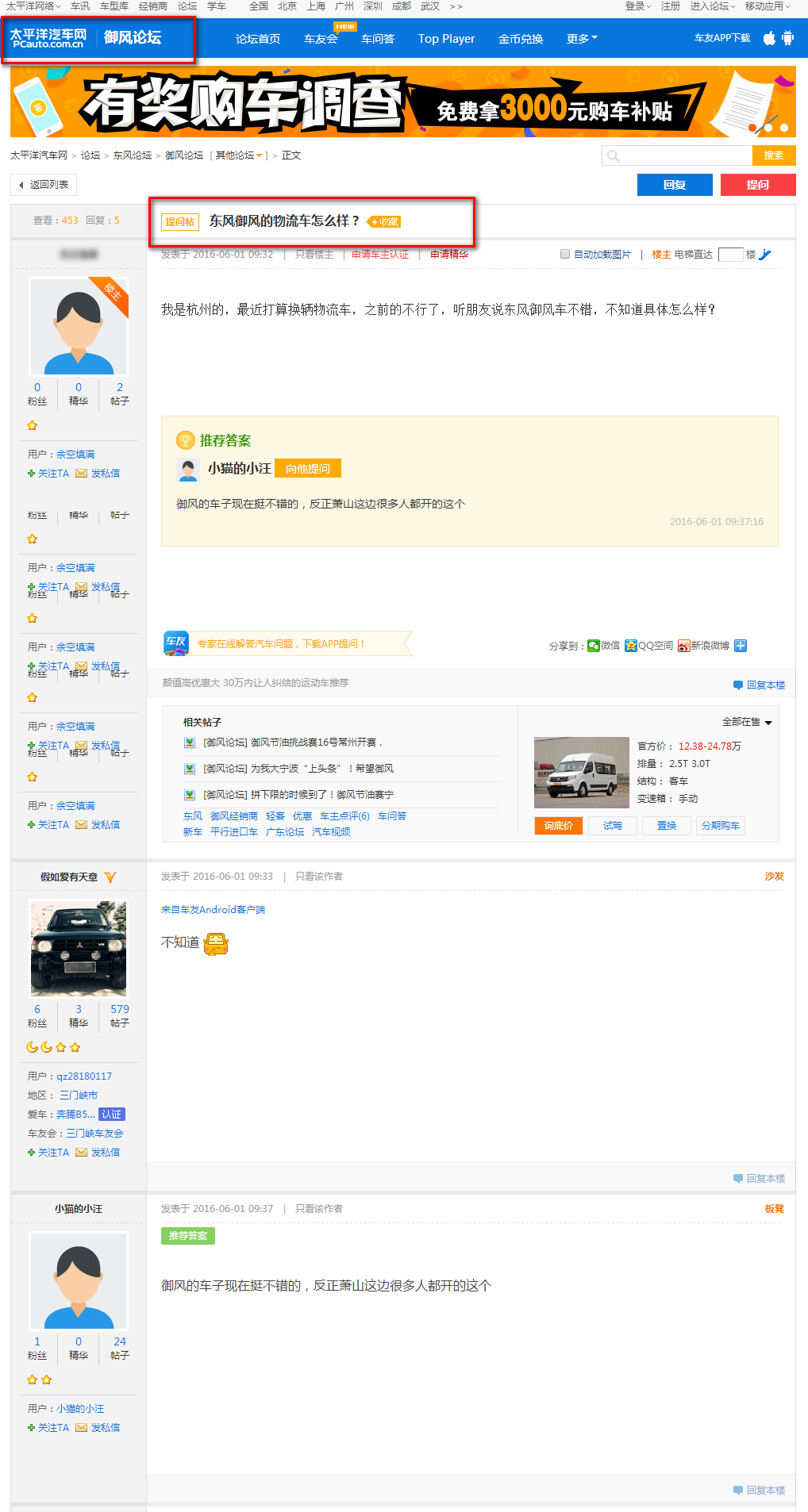Click the 注册 link in top bar
808x1512 pixels.
(x=671, y=6)
